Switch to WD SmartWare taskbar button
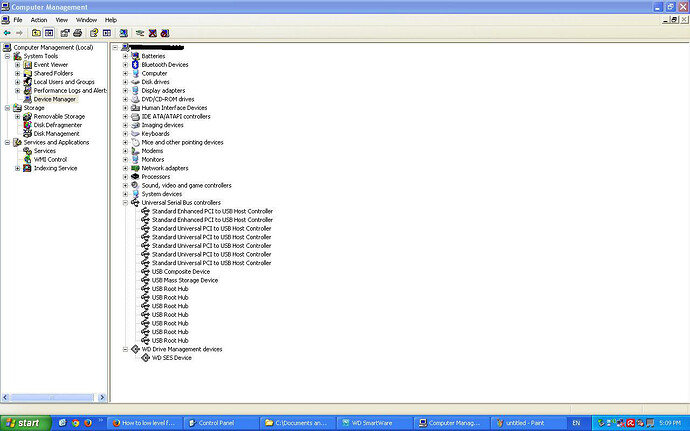 [x=374, y=423]
